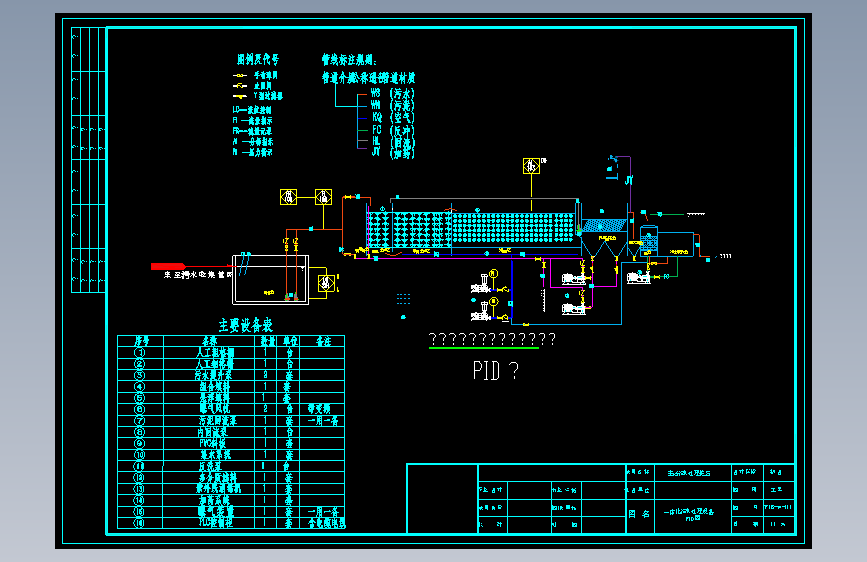Select the intake tank rectangle outline
This screenshot has width=867, height=562.
coord(270,279)
